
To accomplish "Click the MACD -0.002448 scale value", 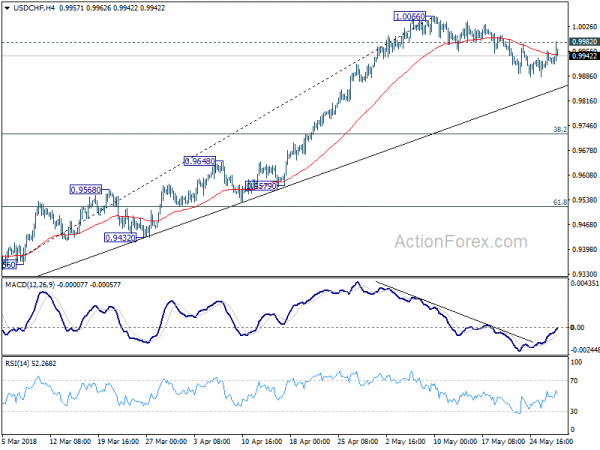I will [x=584, y=350].
